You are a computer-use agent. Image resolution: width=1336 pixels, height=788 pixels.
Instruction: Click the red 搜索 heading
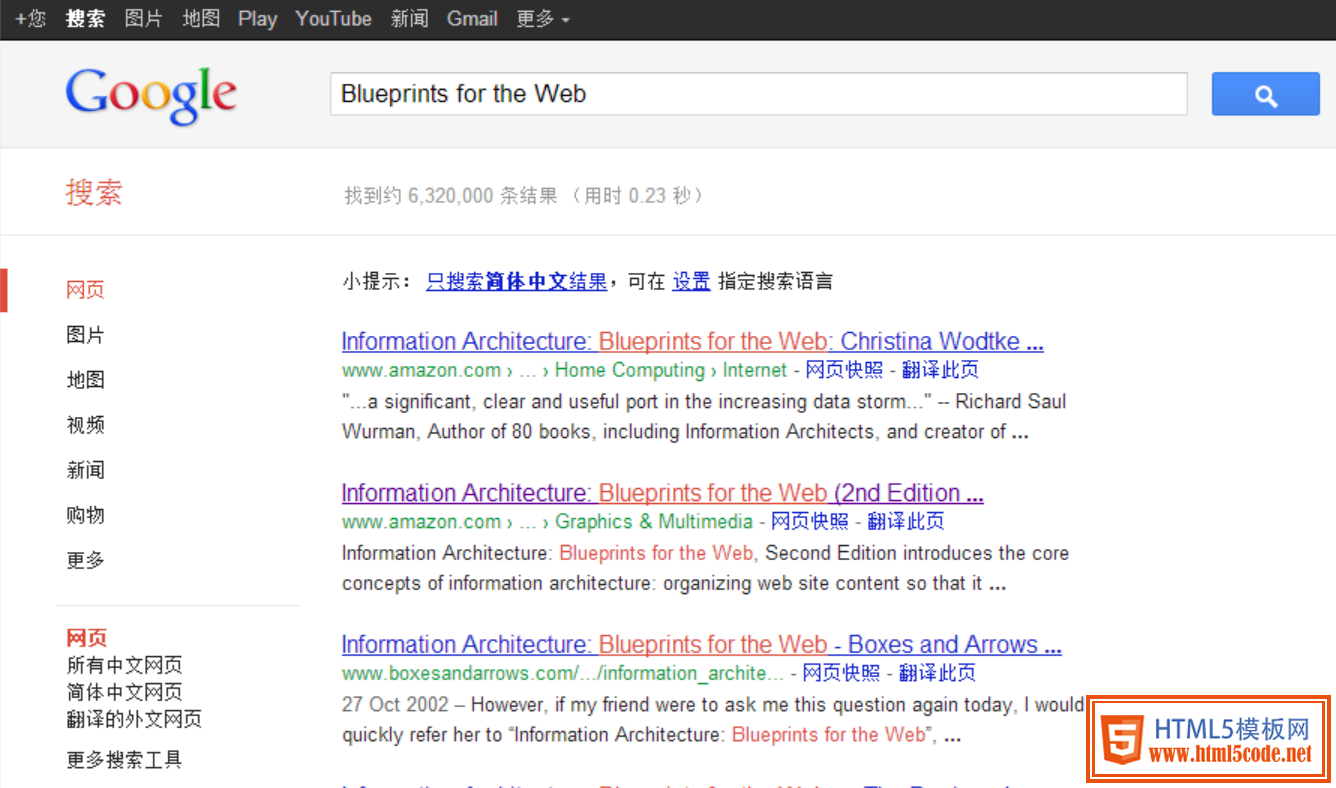(94, 193)
